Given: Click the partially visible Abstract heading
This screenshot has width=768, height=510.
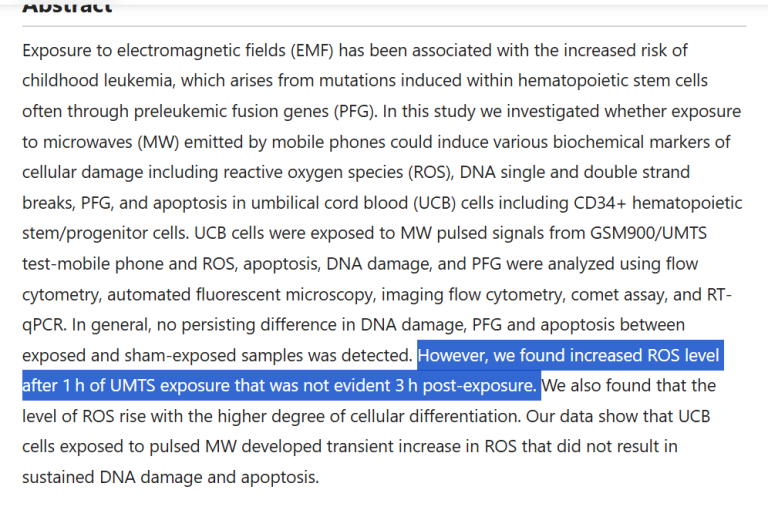Looking at the screenshot, I should point(67,8).
